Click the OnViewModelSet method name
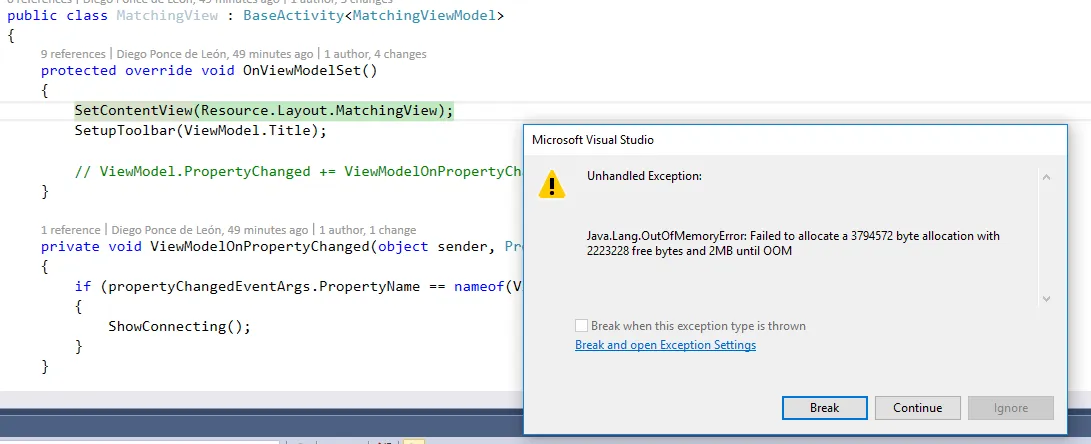1091x444 pixels. coord(301,70)
